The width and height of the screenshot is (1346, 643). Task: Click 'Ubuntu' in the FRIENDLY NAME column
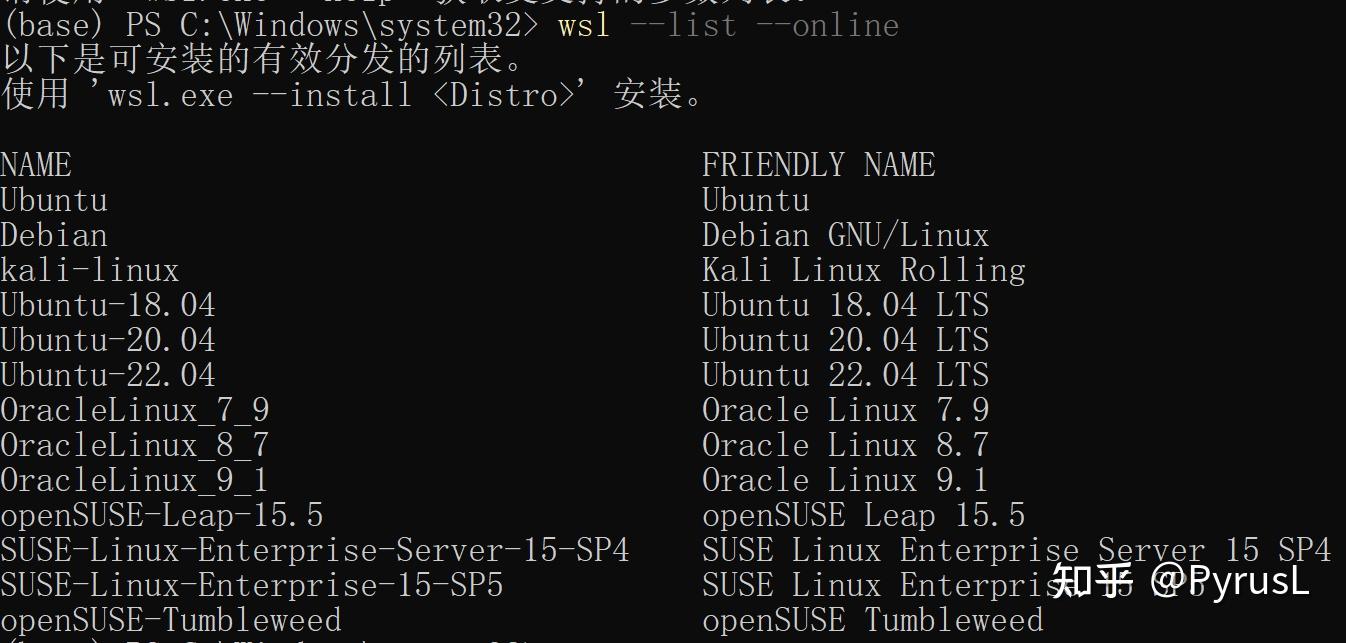click(755, 200)
